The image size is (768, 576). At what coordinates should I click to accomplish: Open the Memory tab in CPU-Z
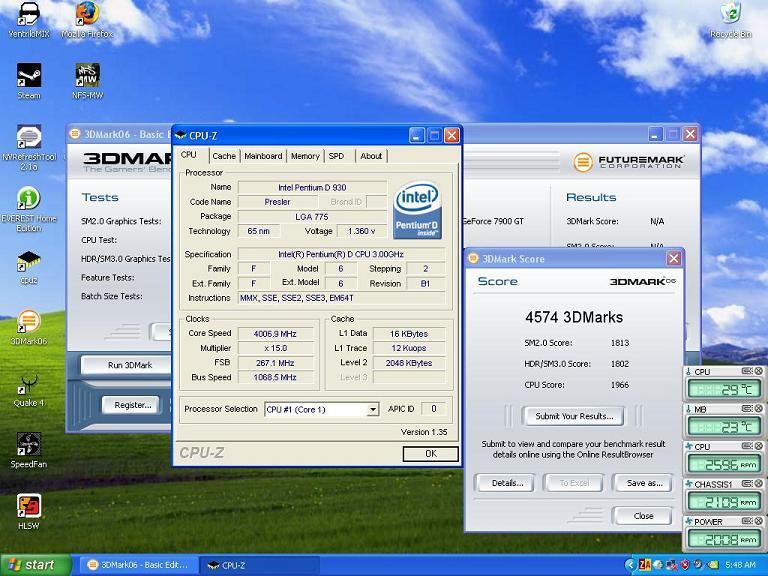coord(305,156)
